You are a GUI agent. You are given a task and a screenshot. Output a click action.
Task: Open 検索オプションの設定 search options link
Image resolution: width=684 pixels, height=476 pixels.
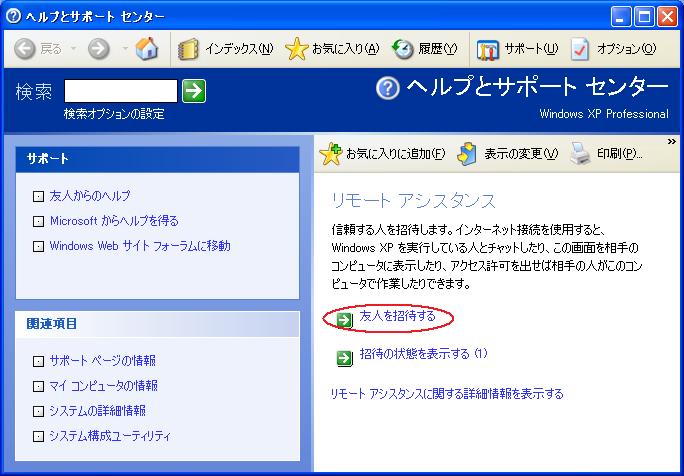coord(114,114)
